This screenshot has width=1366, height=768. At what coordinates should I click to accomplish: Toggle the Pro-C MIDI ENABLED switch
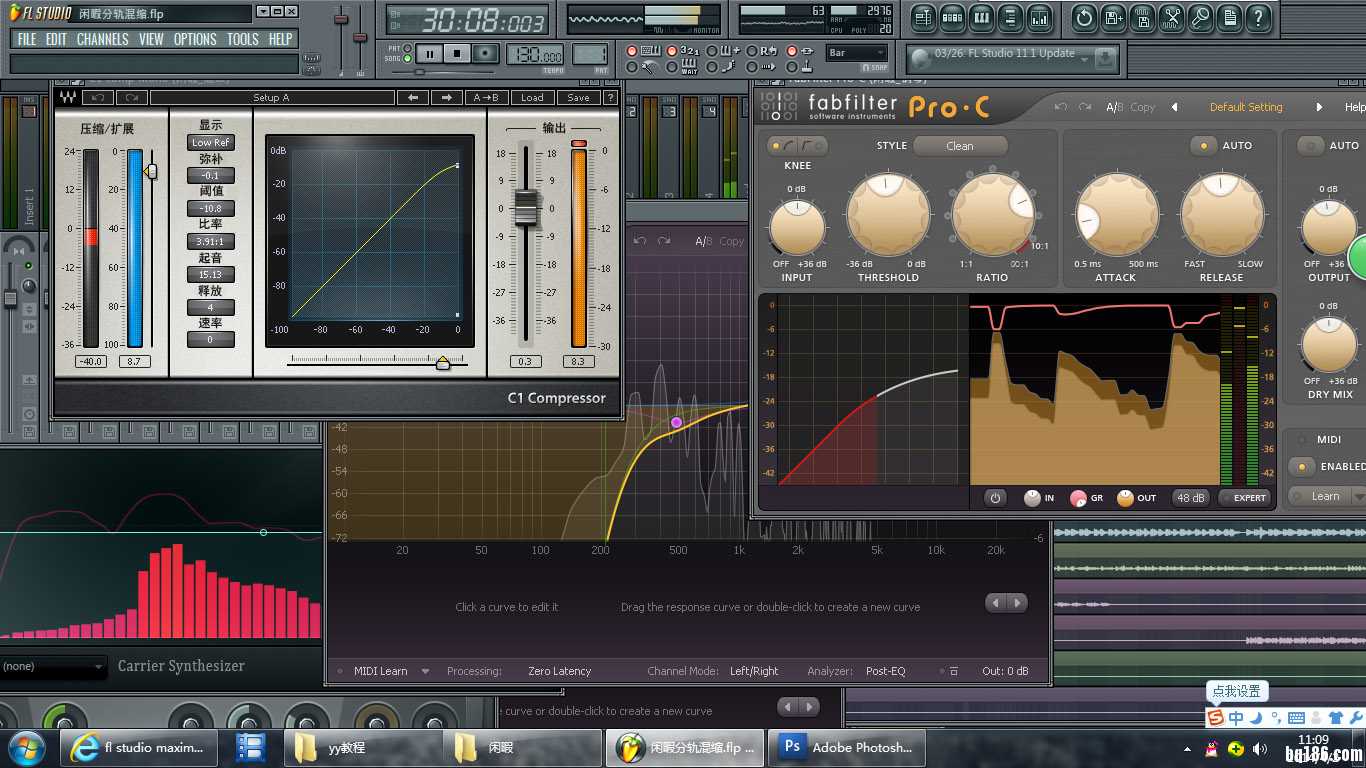(x=1301, y=466)
